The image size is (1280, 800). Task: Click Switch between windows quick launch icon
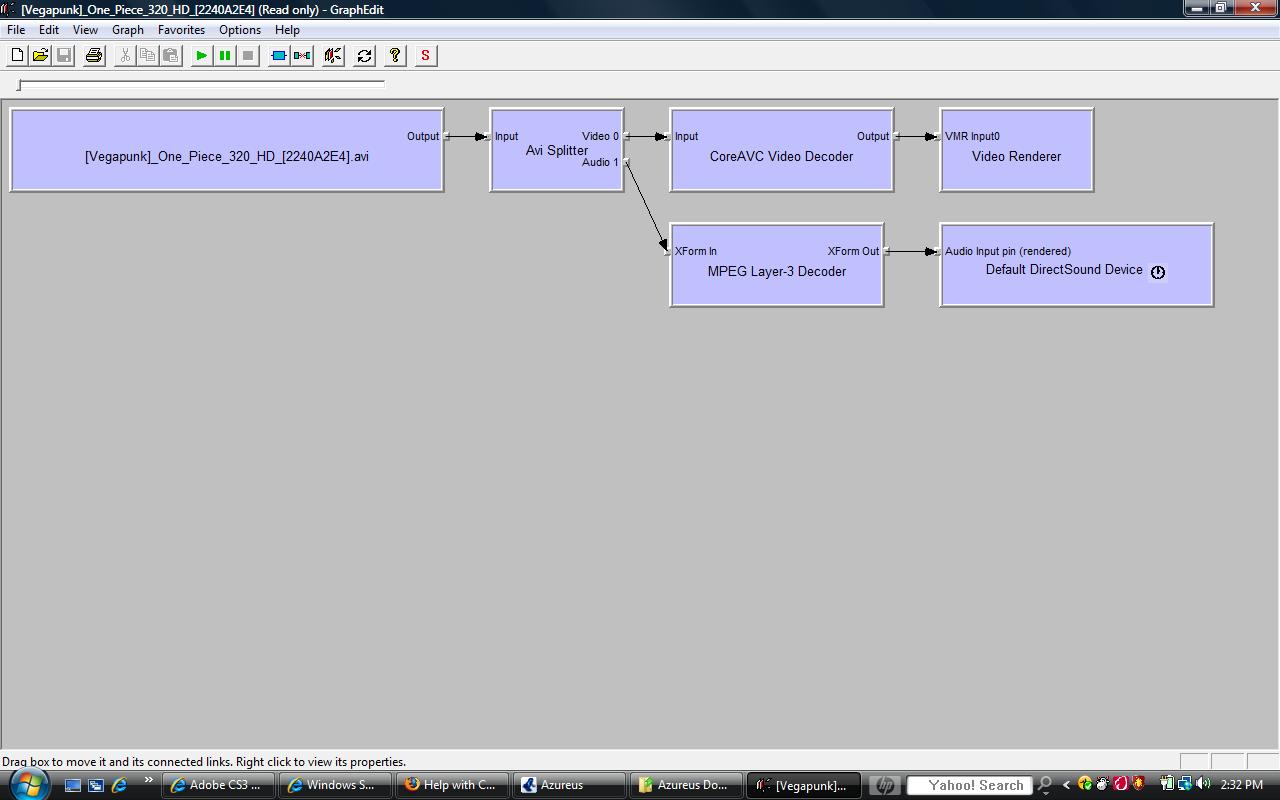click(96, 785)
